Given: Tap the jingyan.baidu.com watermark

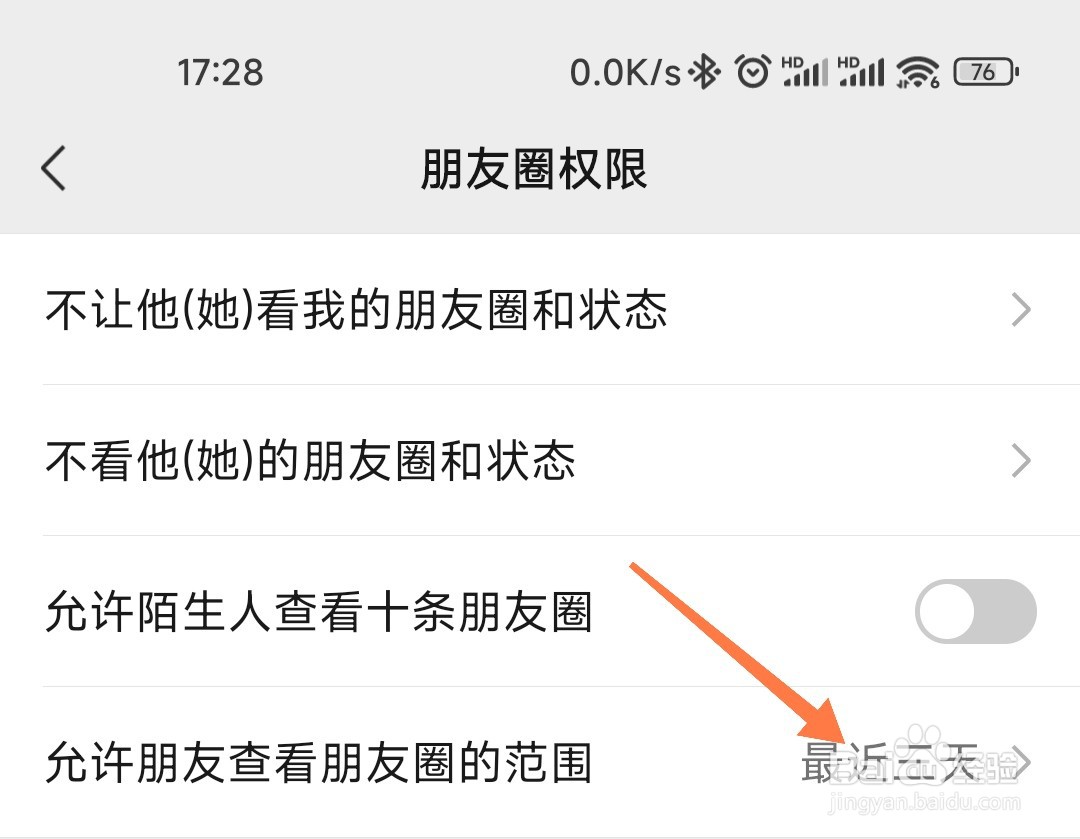Looking at the screenshot, I should pyautogui.click(x=924, y=802).
